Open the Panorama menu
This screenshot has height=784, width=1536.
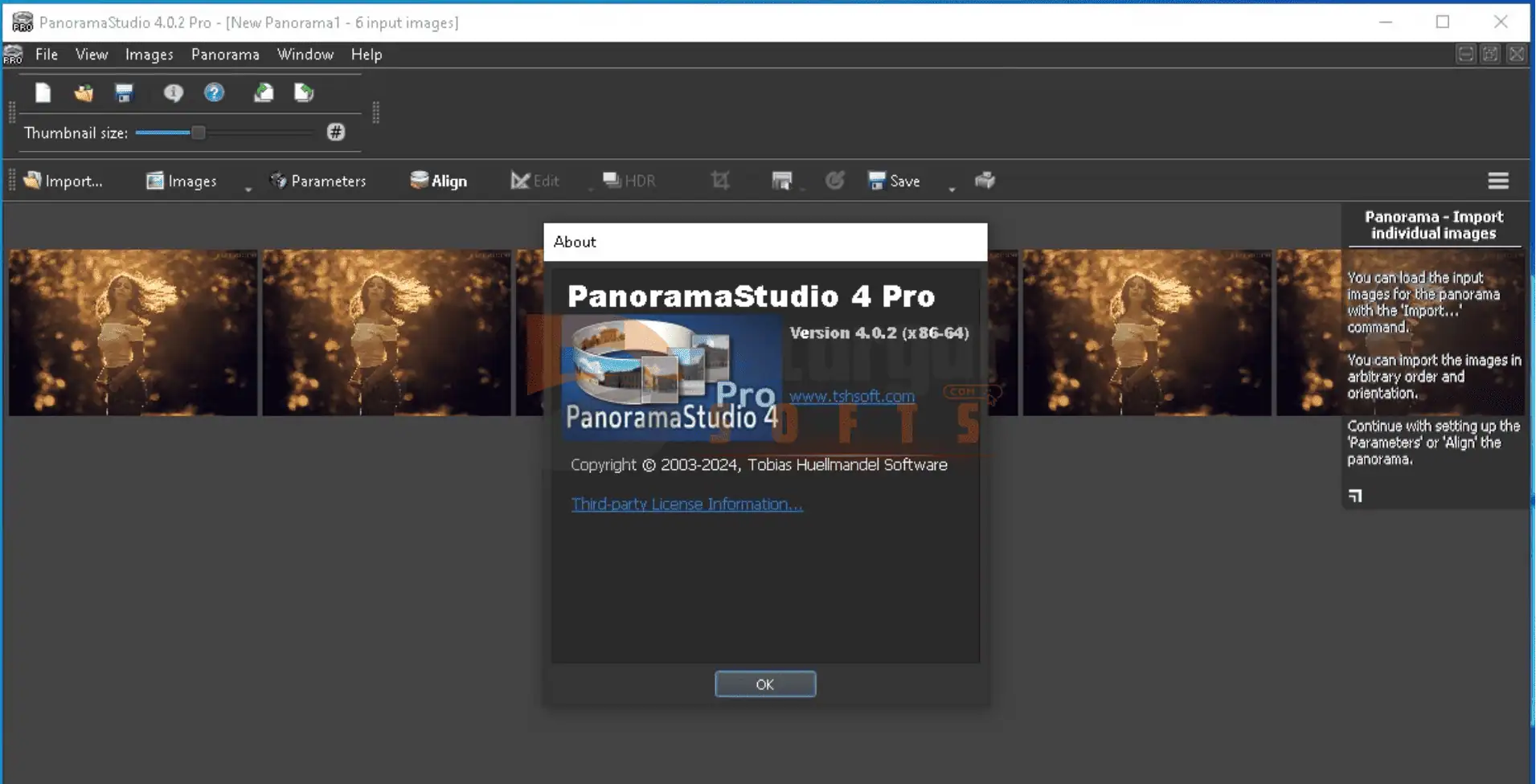tap(225, 55)
